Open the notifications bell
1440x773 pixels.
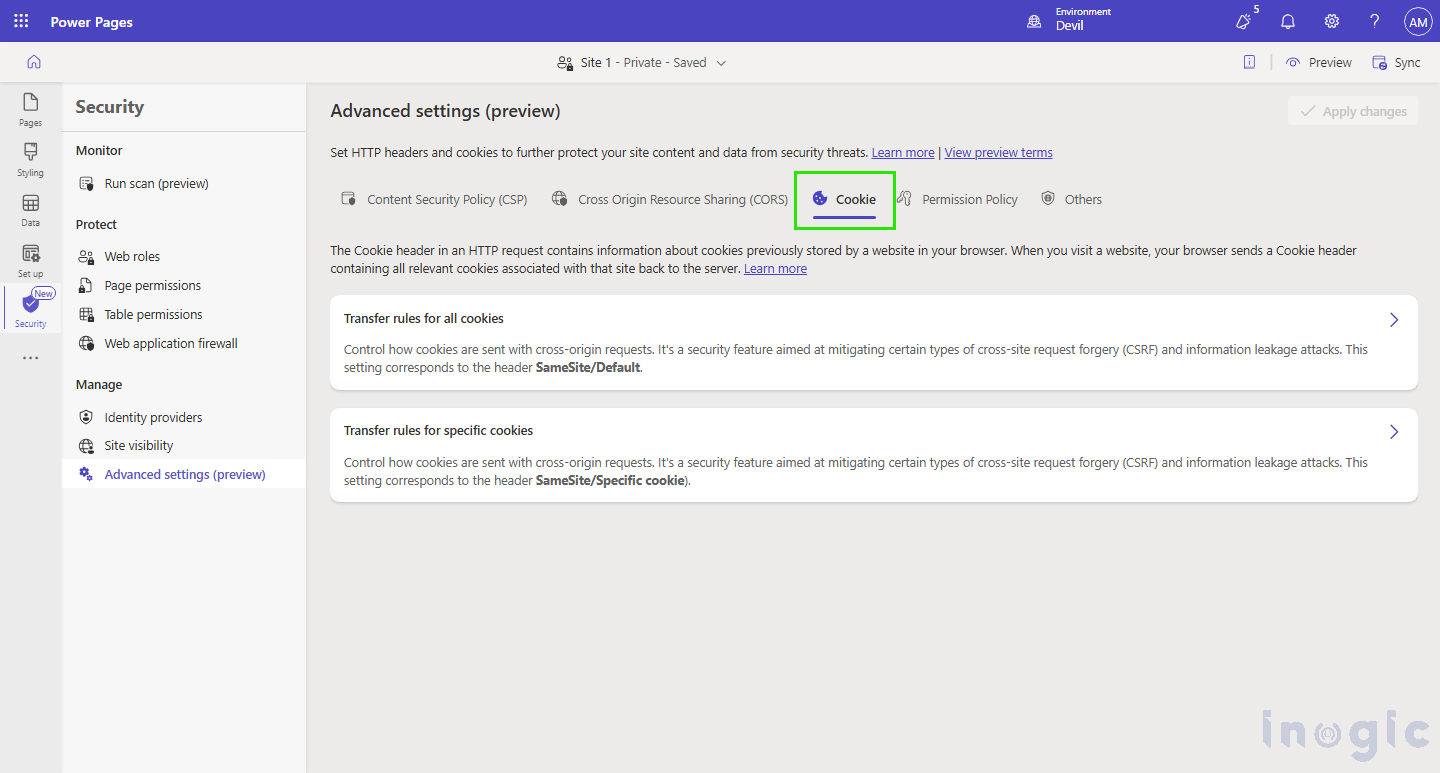tap(1288, 21)
